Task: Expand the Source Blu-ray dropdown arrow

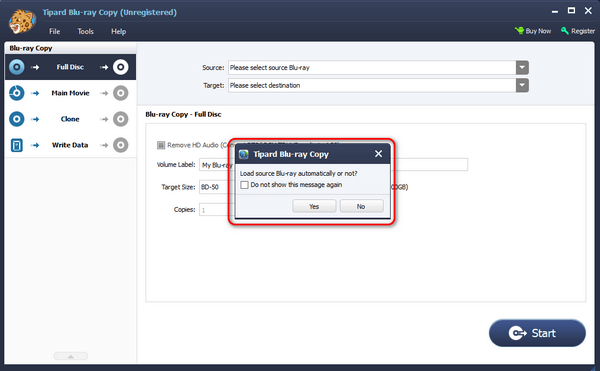Action: click(x=522, y=68)
